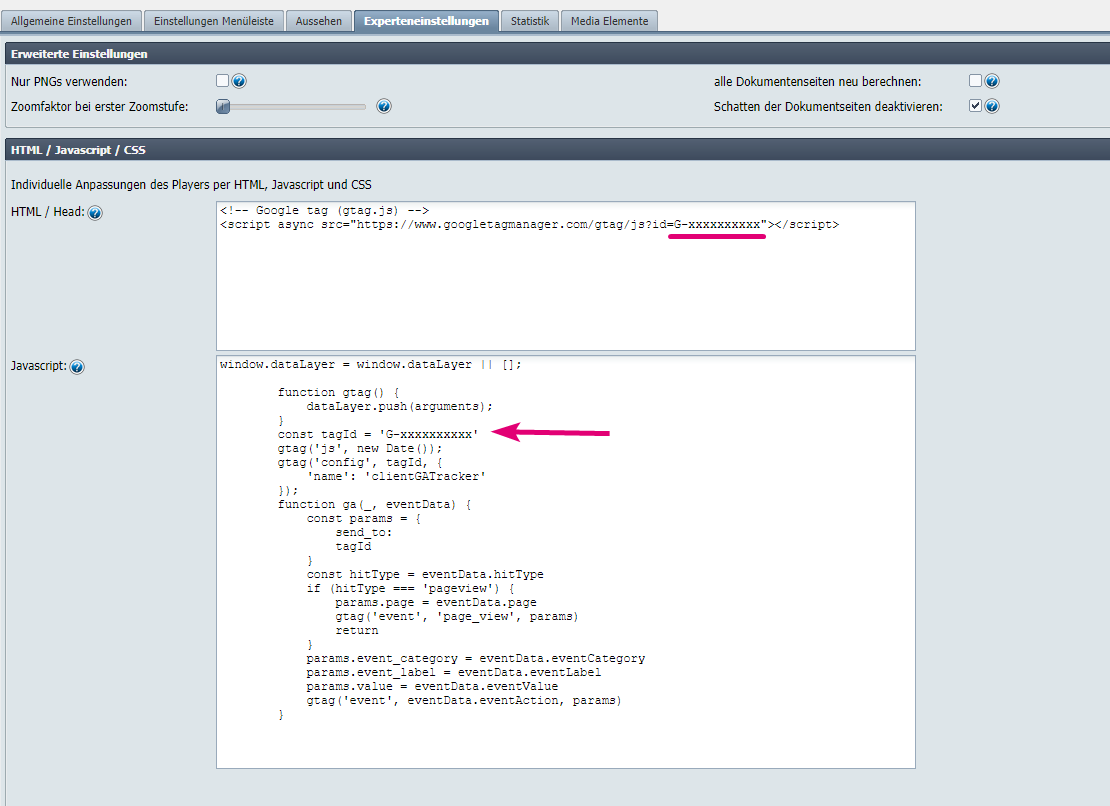Click the 'params.value = eventData.eventValue' line
The width and height of the screenshot is (1110, 806).
click(x=432, y=686)
